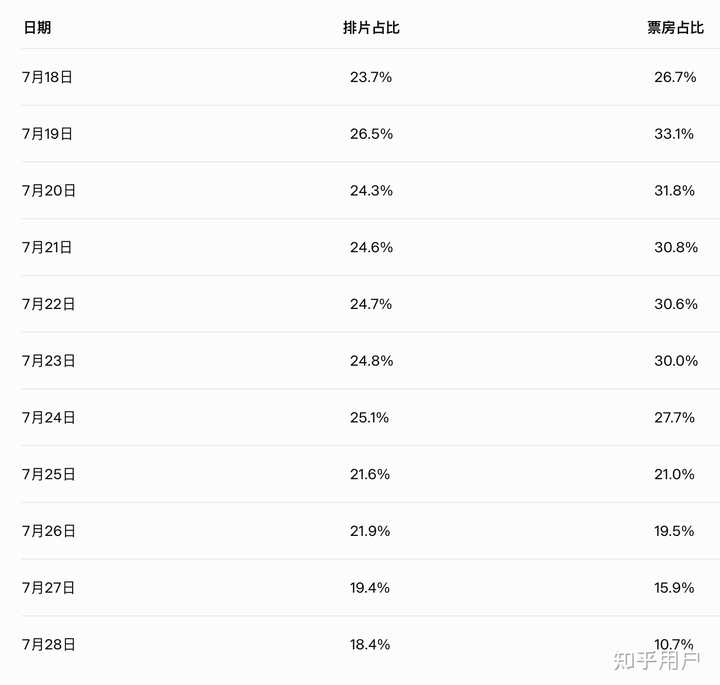
Task: Click the 18.4% value for 7月28日
Action: (x=371, y=645)
